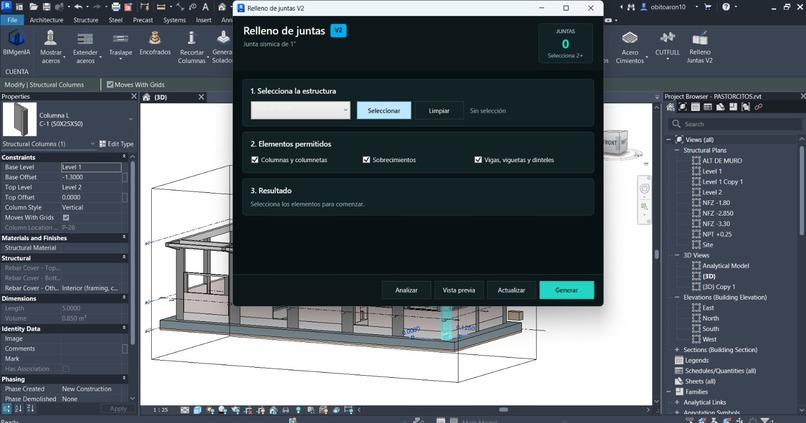Screen dimensions: 806x423
Task: Open the structure selection combo box
Action: [300, 111]
